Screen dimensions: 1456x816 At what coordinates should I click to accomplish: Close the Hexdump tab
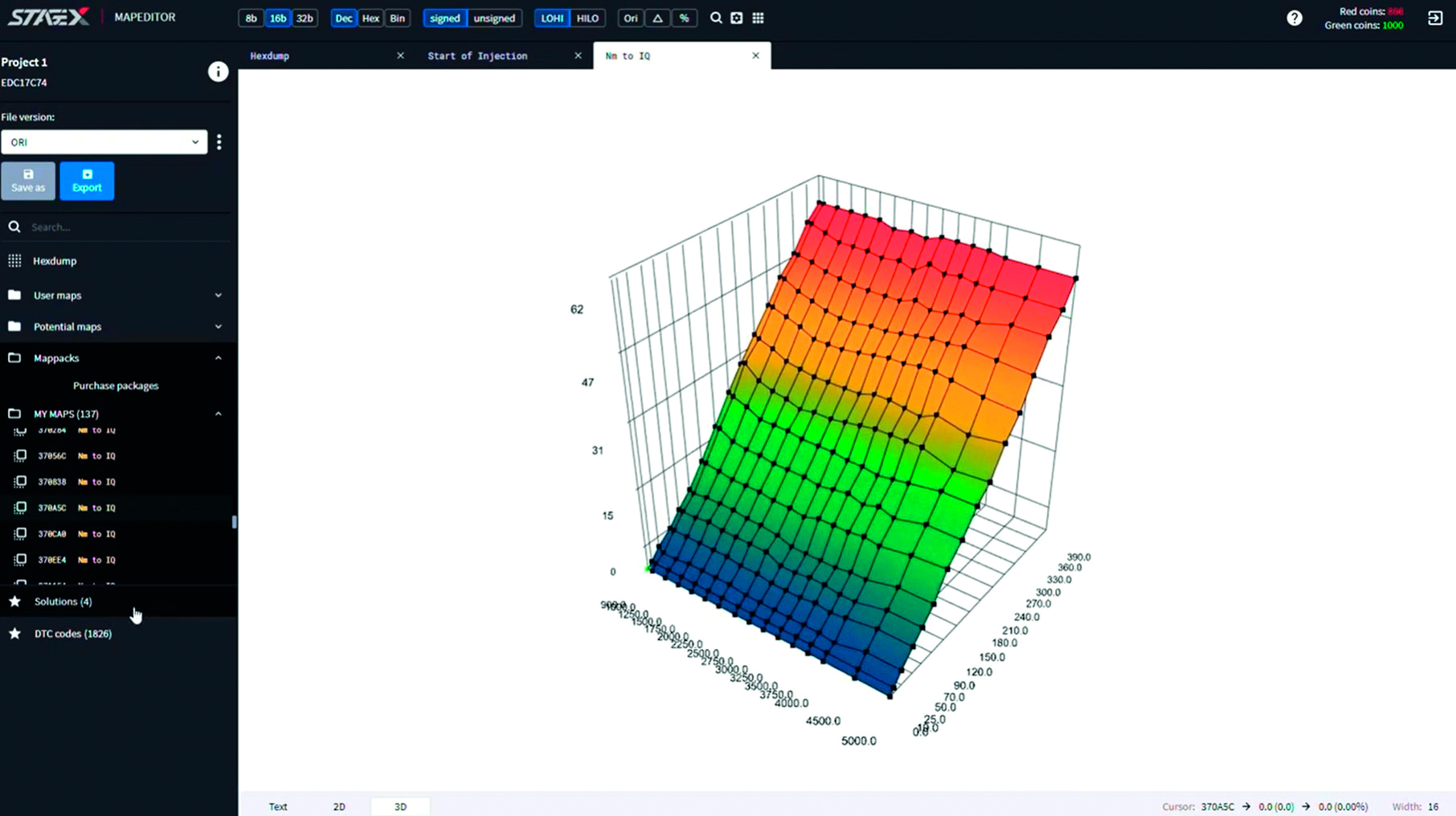click(400, 55)
